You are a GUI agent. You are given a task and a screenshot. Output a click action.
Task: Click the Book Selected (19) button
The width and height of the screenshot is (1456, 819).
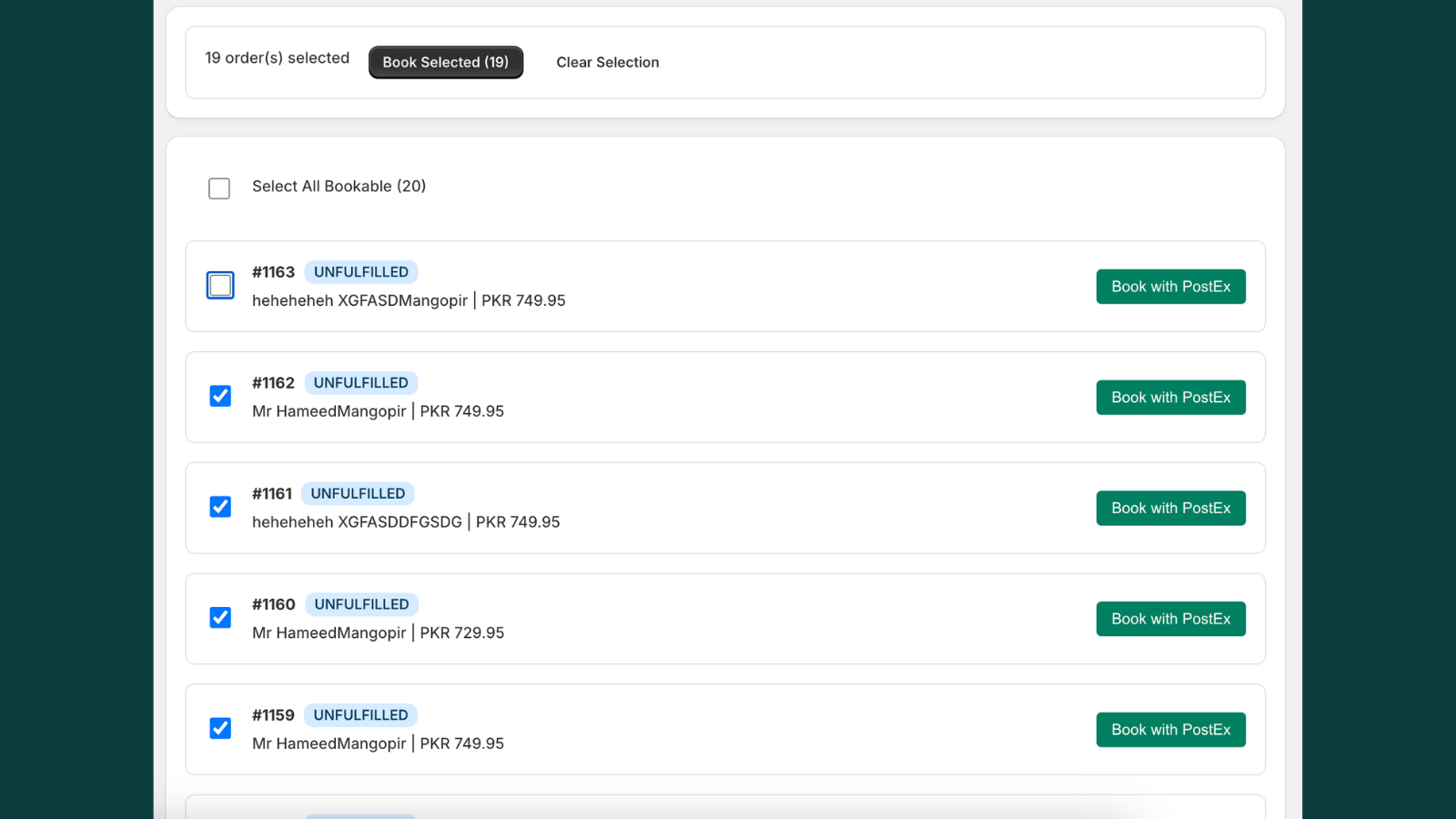pos(445,62)
